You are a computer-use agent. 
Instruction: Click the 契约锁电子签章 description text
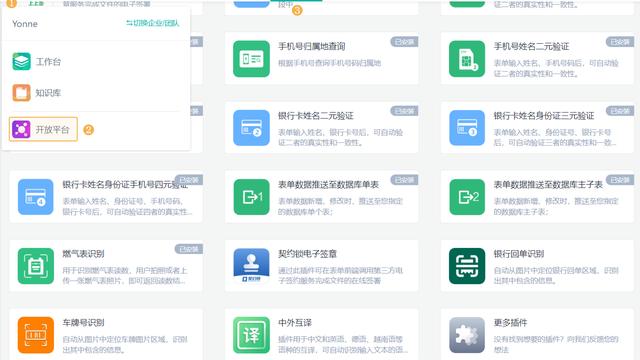click(x=340, y=276)
